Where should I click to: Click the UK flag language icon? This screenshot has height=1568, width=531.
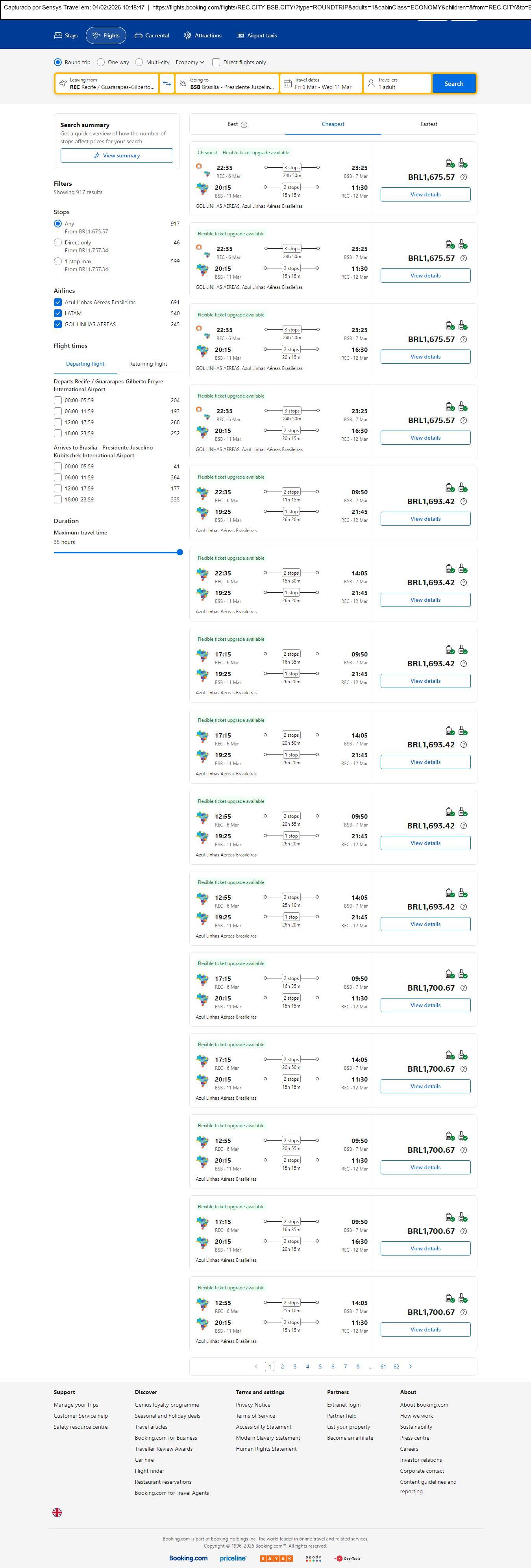click(57, 1512)
